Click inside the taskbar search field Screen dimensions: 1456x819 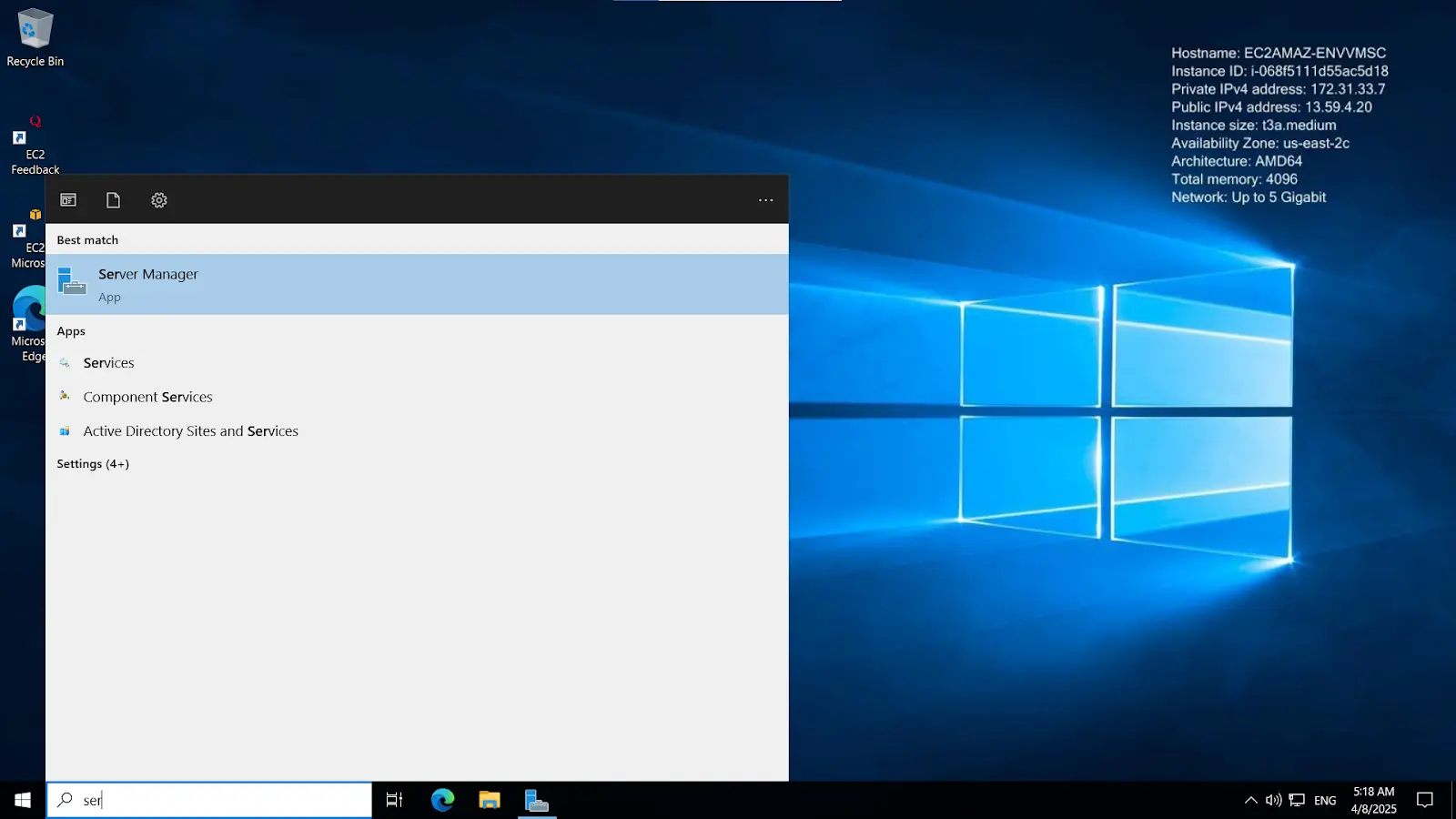(209, 799)
